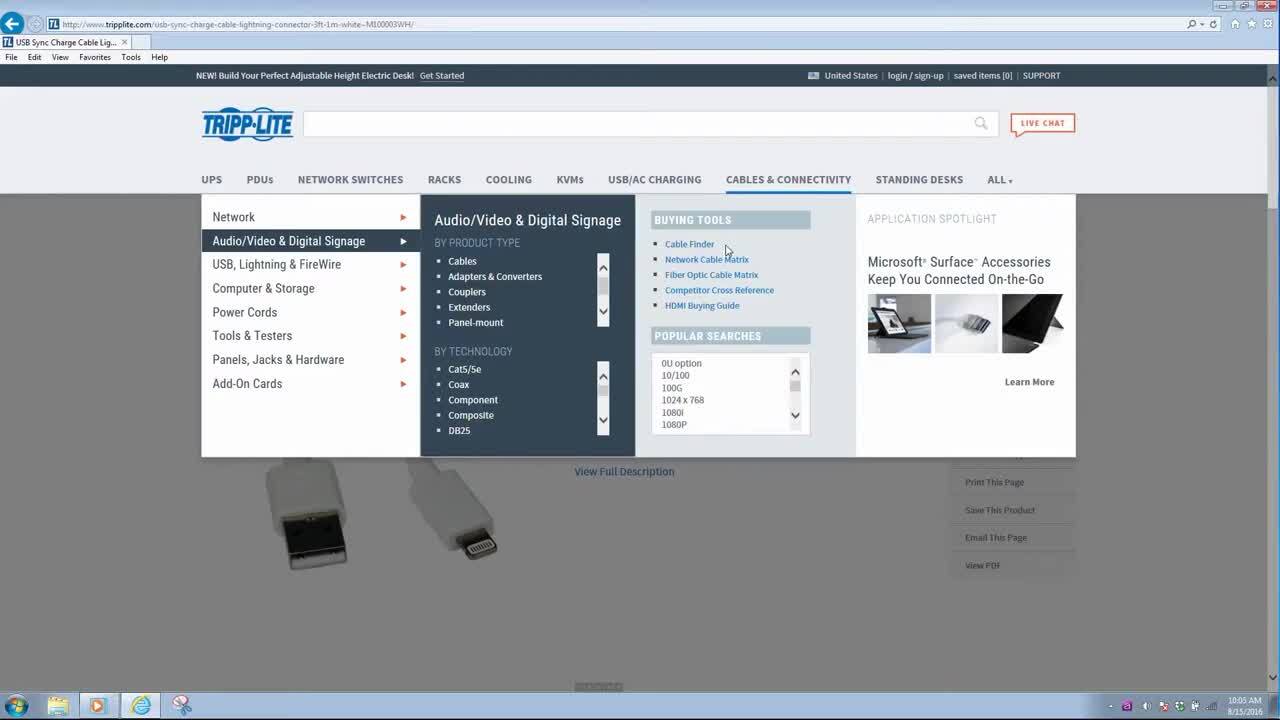Open the File menu

click(11, 57)
